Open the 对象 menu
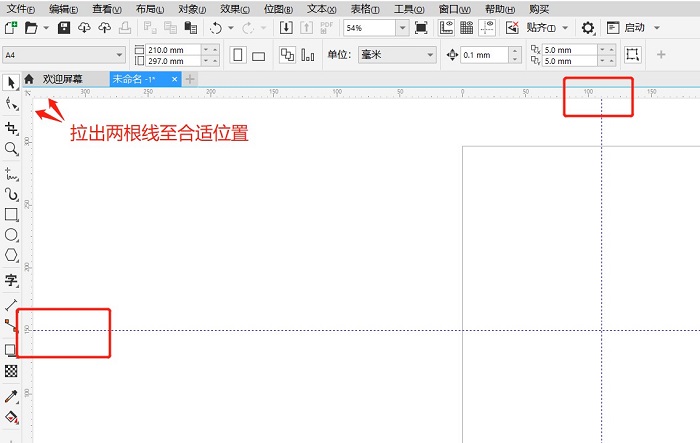This screenshot has width=700, height=443. [x=192, y=9]
